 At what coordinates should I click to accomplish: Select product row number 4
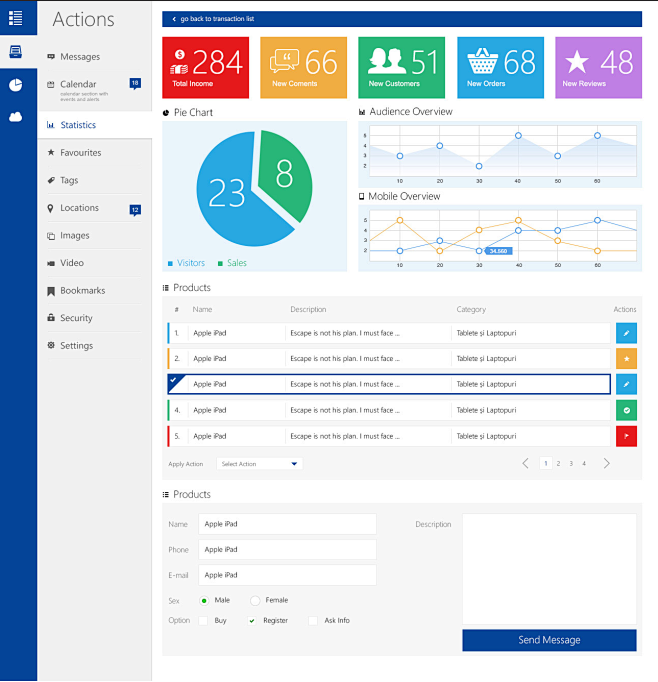pos(389,410)
